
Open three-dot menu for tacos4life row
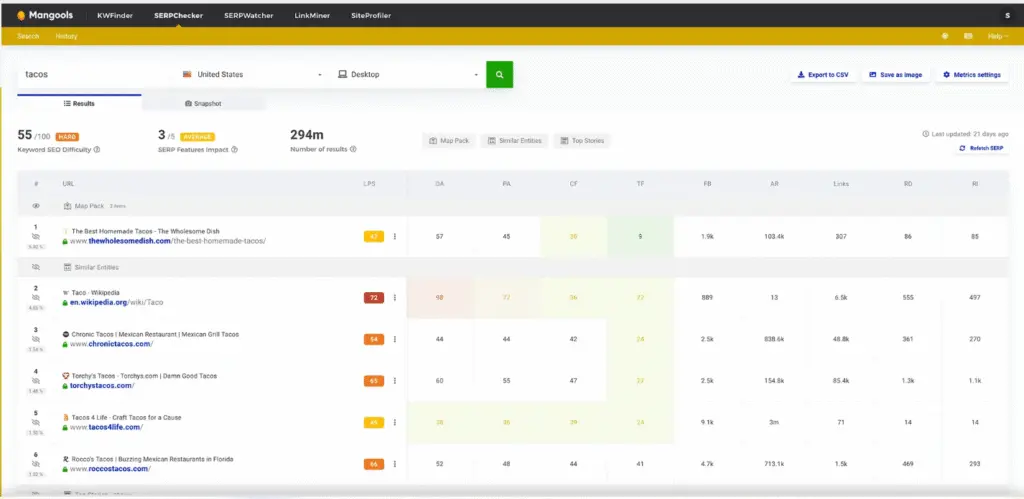point(394,423)
